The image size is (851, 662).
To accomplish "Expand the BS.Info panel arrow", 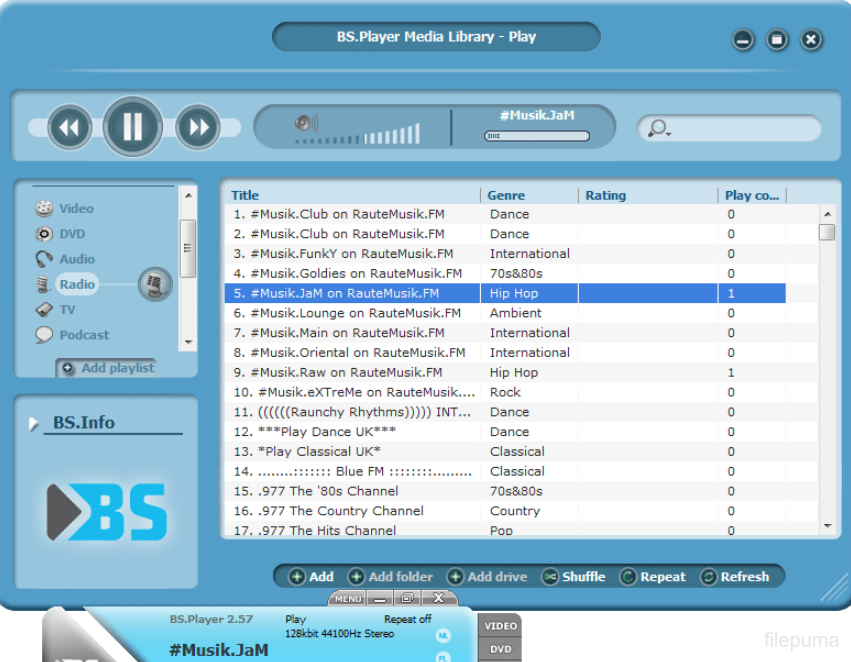I will pyautogui.click(x=34, y=423).
